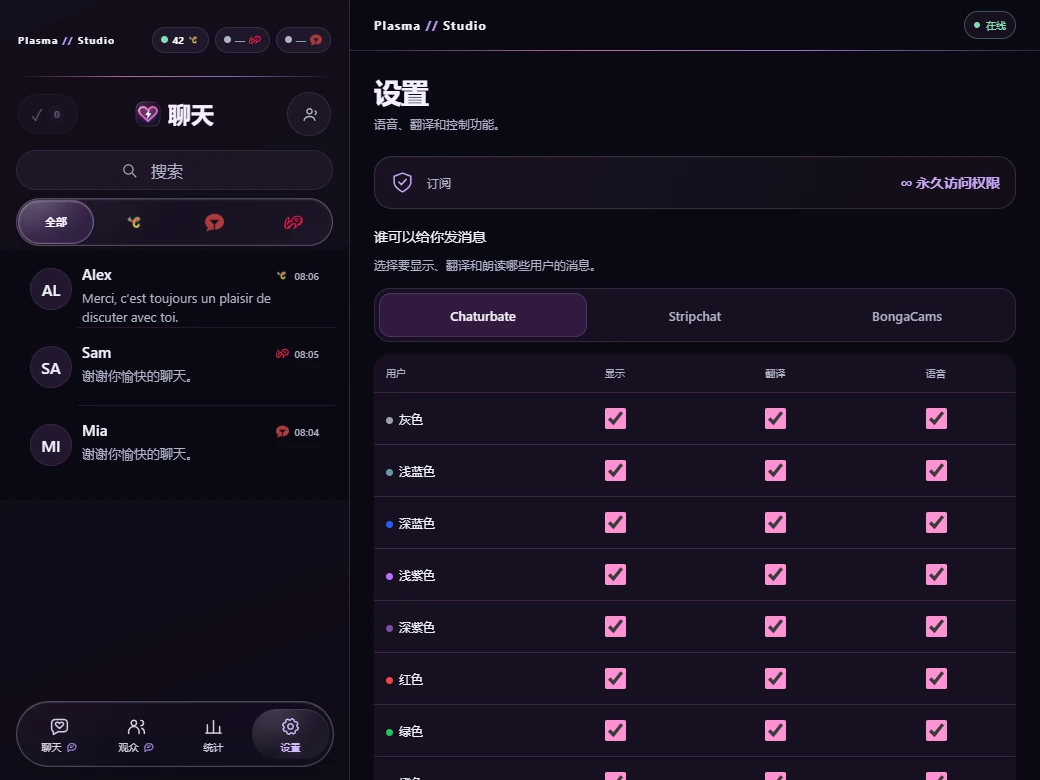This screenshot has height=780, width=1040.
Task: Switch to the BongaCams platform tab
Action: tap(907, 316)
